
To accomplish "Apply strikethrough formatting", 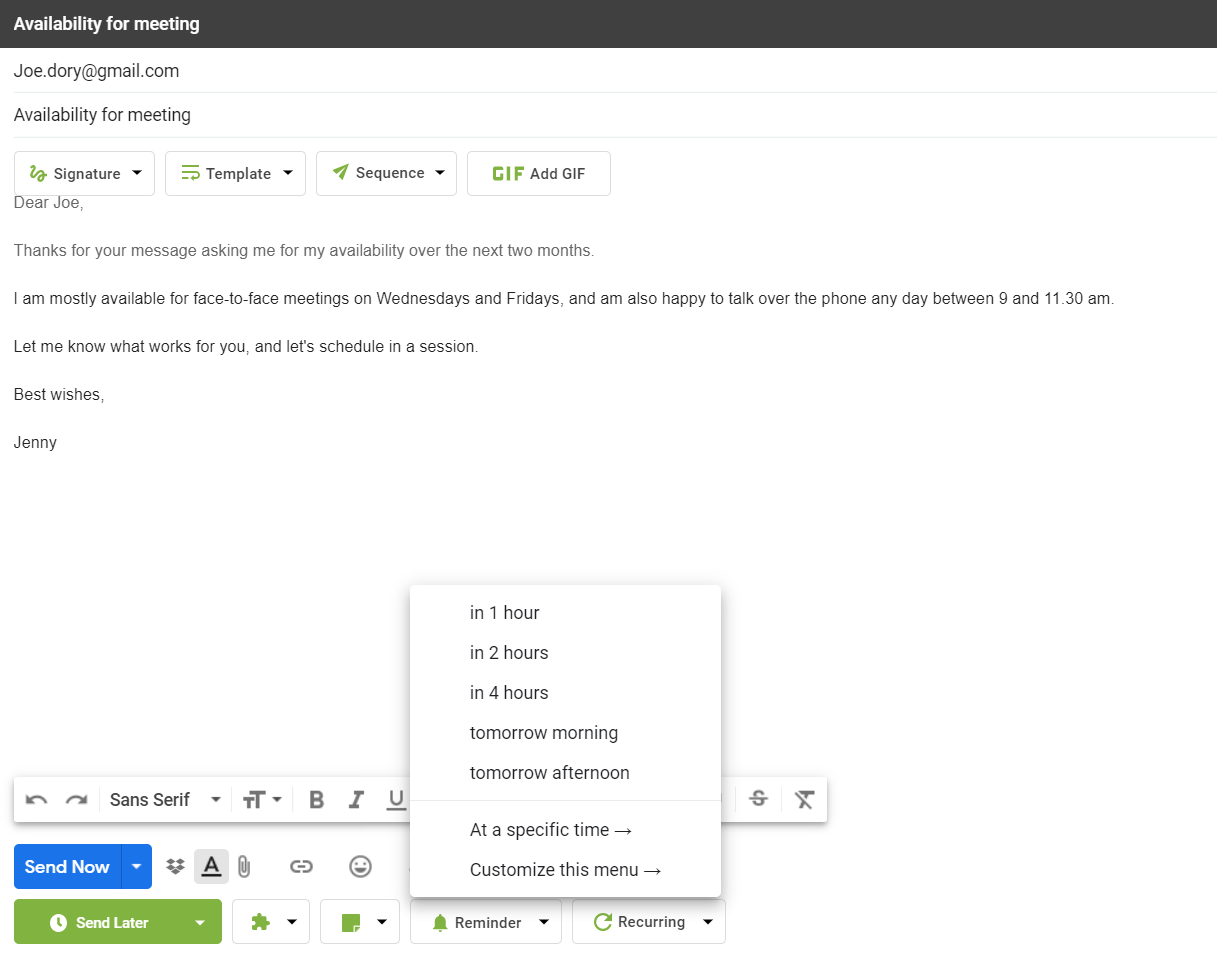I will [759, 799].
